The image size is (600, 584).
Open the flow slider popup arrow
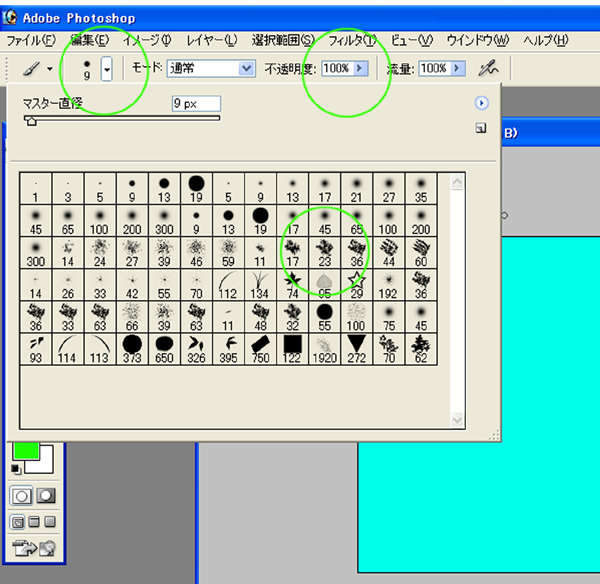tap(457, 68)
